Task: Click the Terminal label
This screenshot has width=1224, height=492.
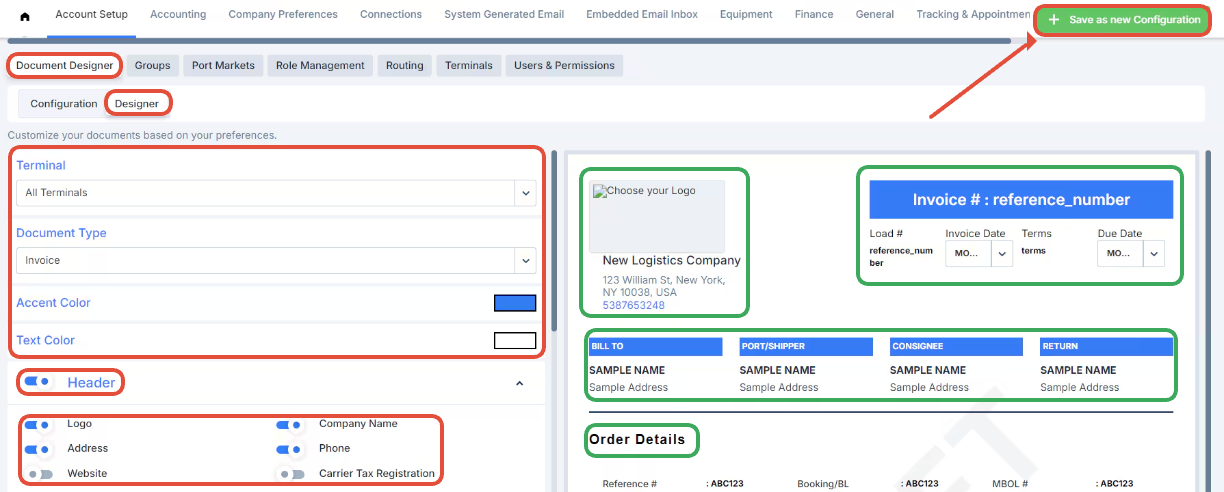Action: tap(41, 165)
